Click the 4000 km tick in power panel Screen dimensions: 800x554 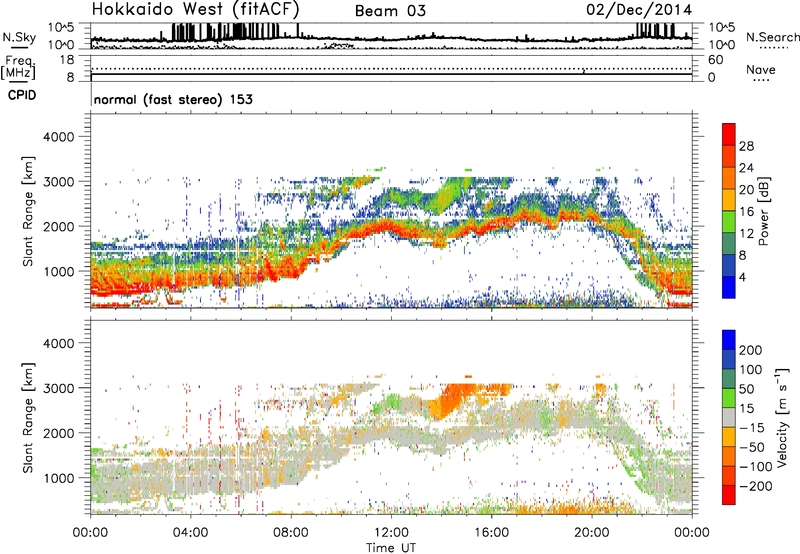tap(58, 137)
